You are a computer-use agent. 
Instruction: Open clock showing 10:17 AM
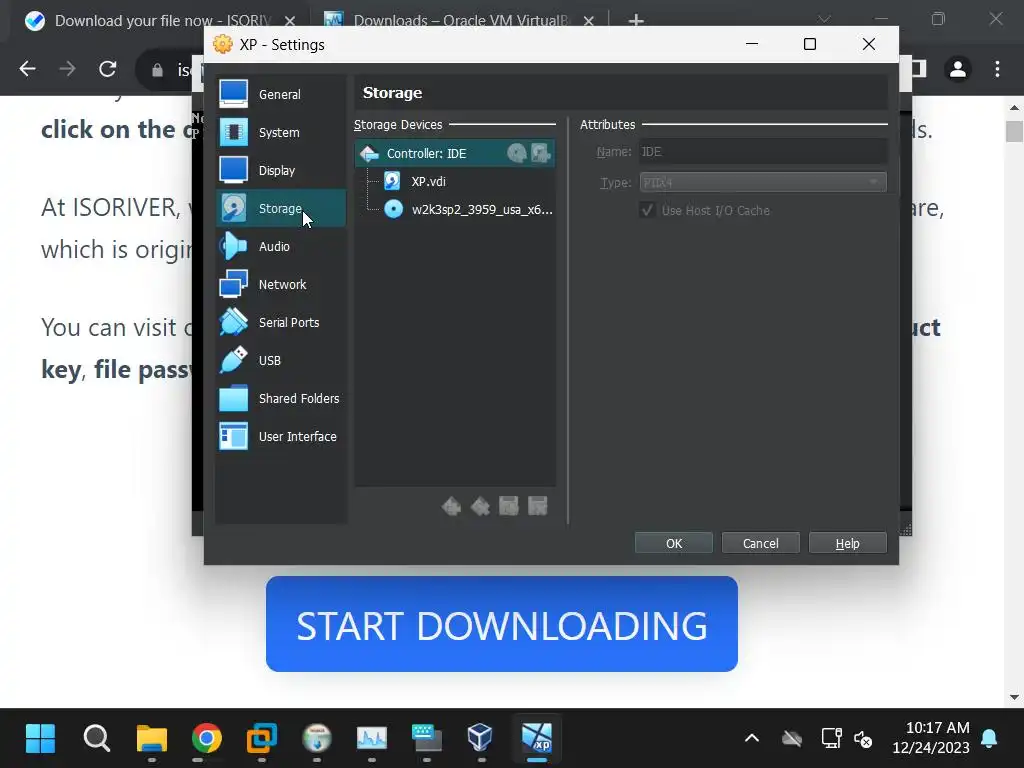coord(931,738)
